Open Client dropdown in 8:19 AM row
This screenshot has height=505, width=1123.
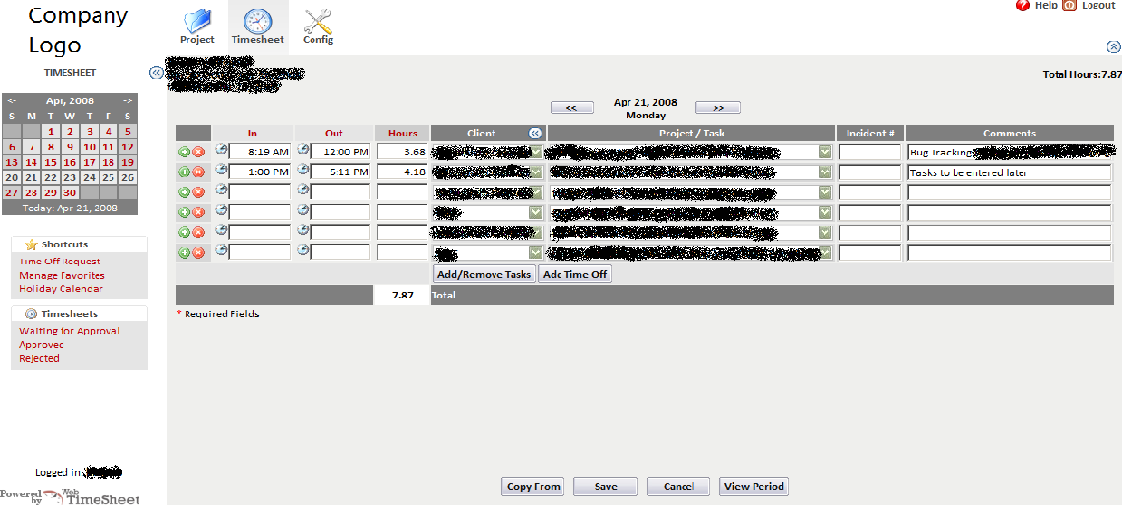[536, 152]
